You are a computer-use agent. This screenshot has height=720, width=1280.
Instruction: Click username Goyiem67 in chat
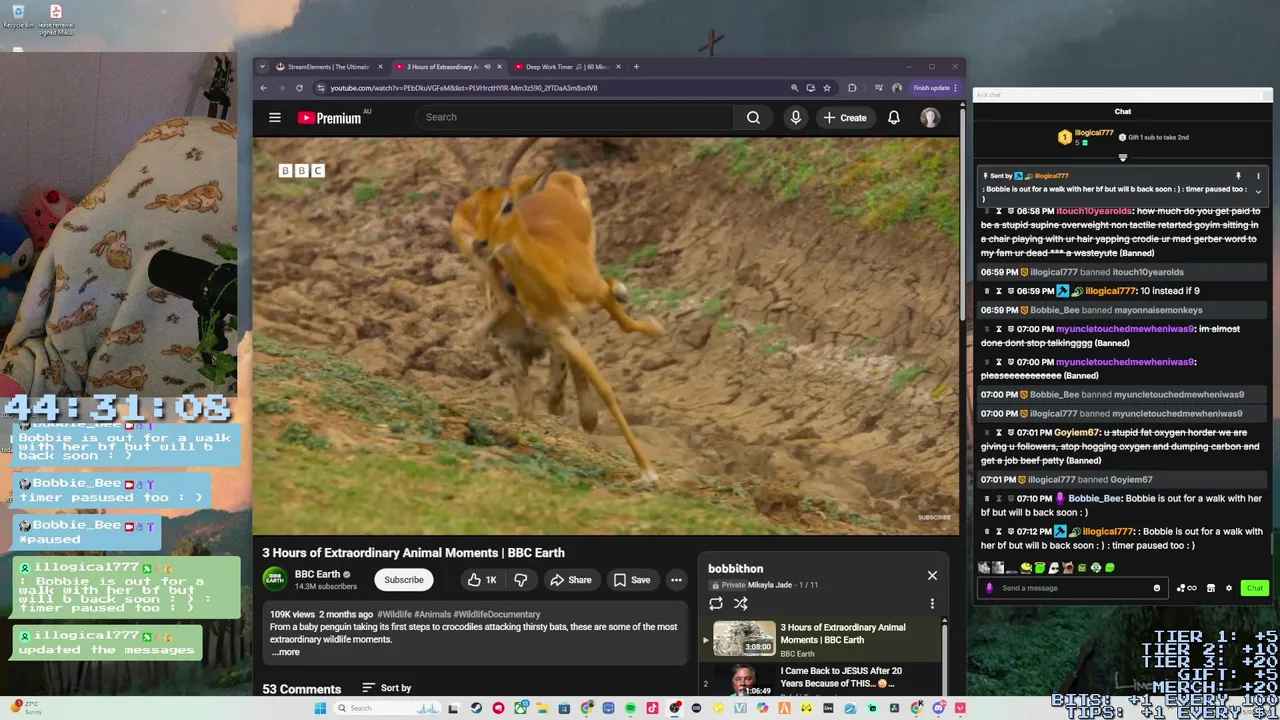(1076, 433)
